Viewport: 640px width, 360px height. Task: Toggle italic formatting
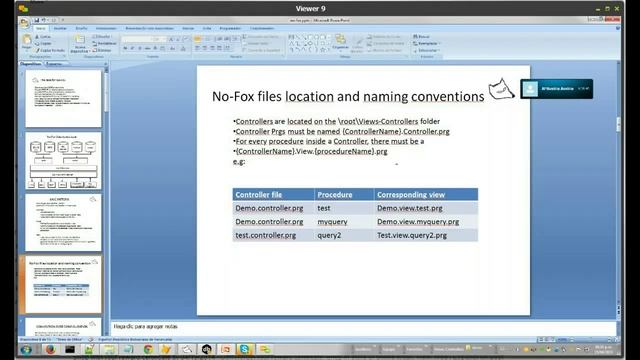132,48
